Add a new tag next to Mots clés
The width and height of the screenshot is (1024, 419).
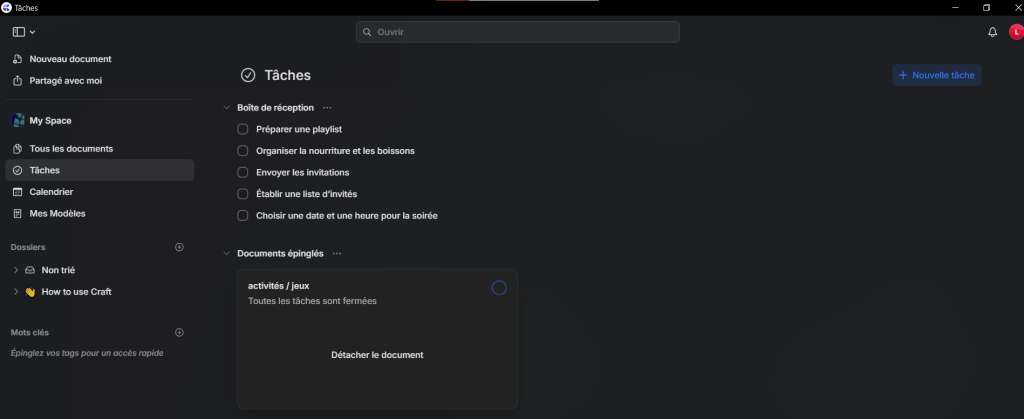tap(180, 332)
